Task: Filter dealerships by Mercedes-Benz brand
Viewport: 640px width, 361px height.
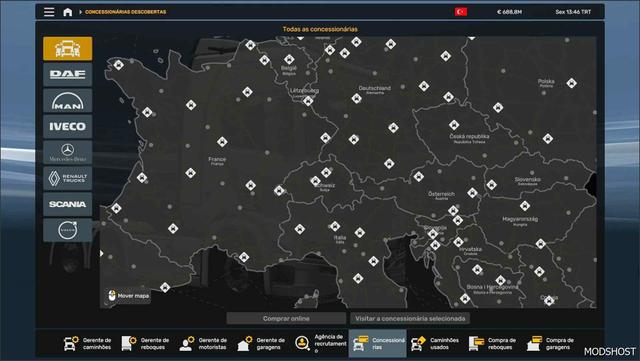Action: pyautogui.click(x=68, y=152)
